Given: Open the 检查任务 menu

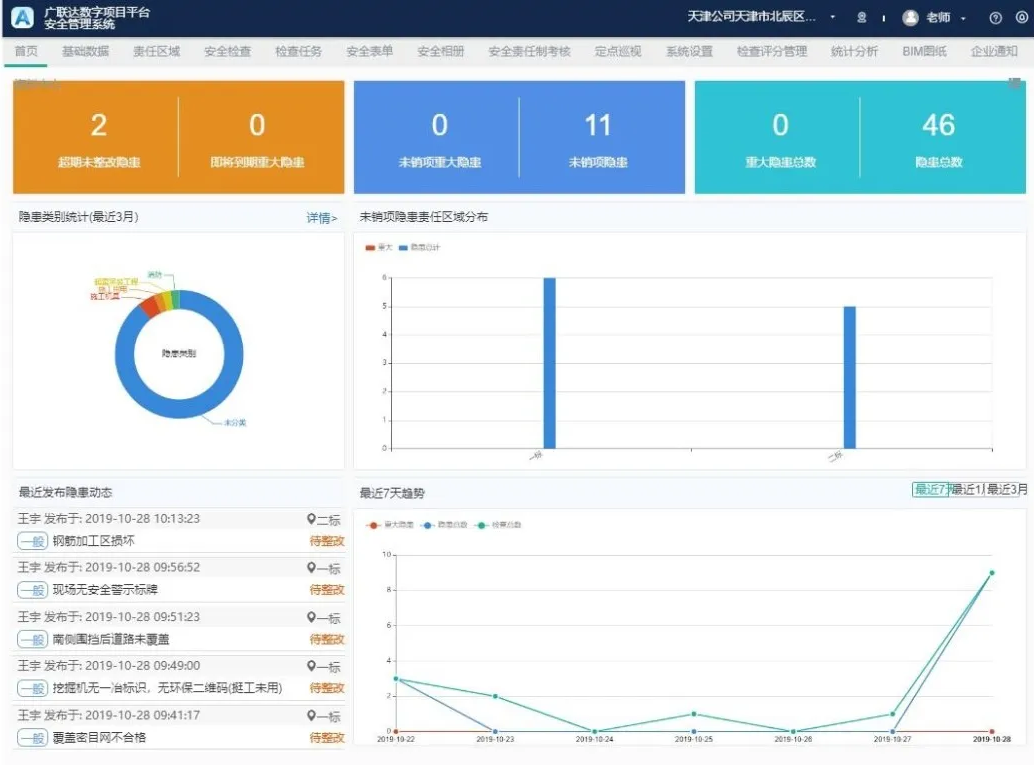Looking at the screenshot, I should click(x=298, y=51).
